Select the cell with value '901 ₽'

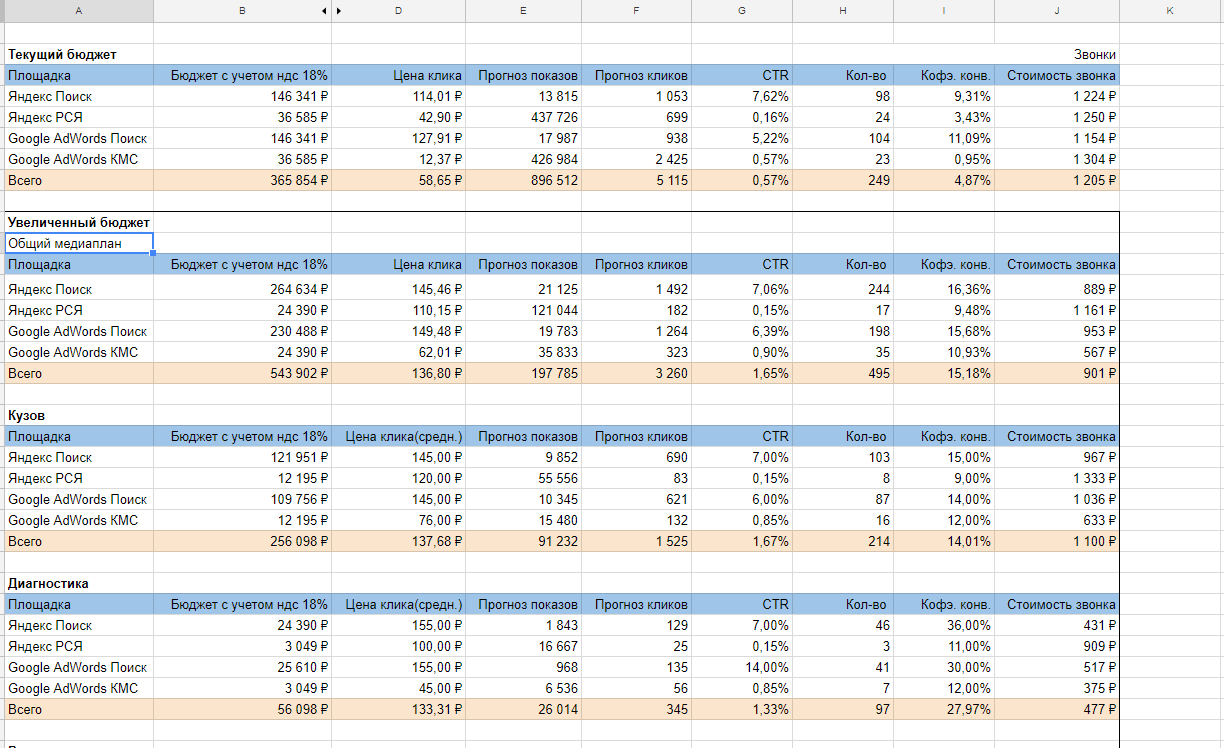[1057, 373]
